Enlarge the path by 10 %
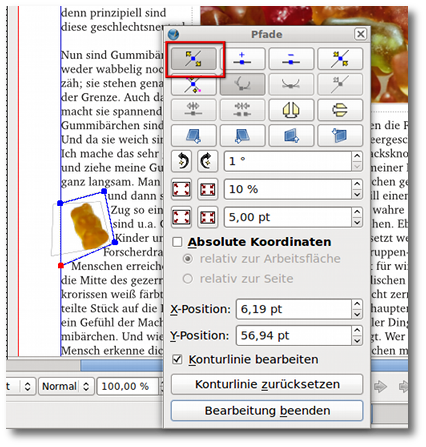Screen dimensions: 426x447 tap(181, 189)
